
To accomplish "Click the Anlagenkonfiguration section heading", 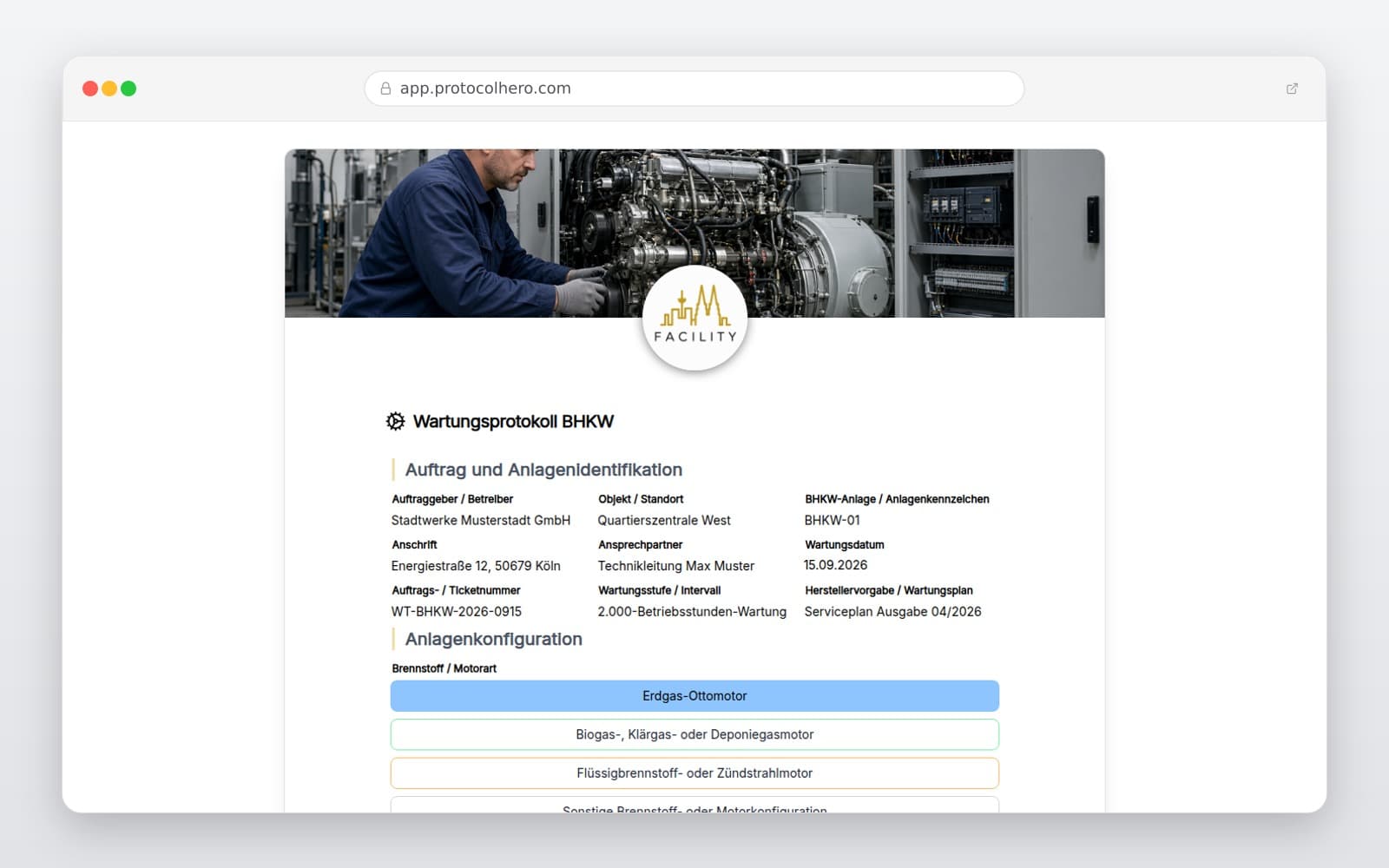I will [x=493, y=639].
